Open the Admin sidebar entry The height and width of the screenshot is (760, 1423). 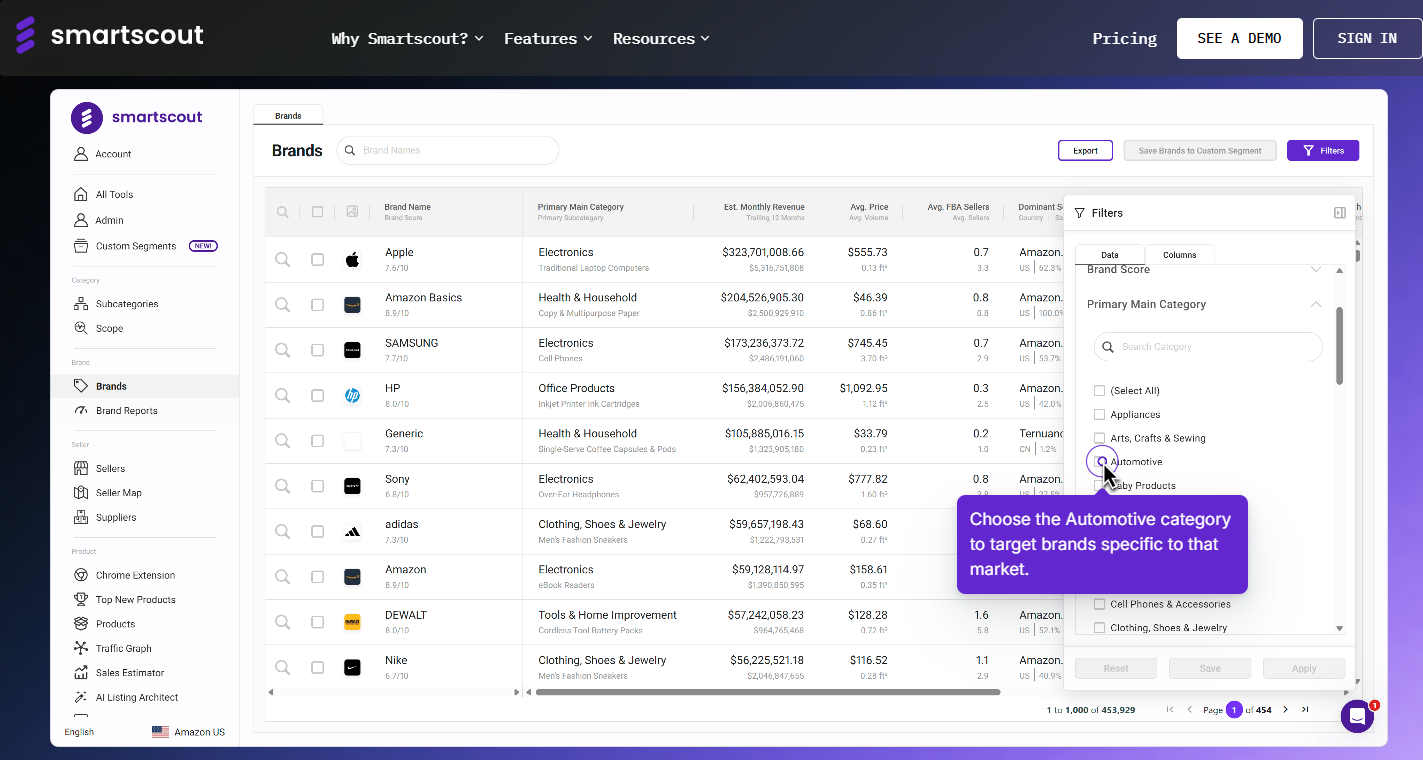[x=109, y=220]
